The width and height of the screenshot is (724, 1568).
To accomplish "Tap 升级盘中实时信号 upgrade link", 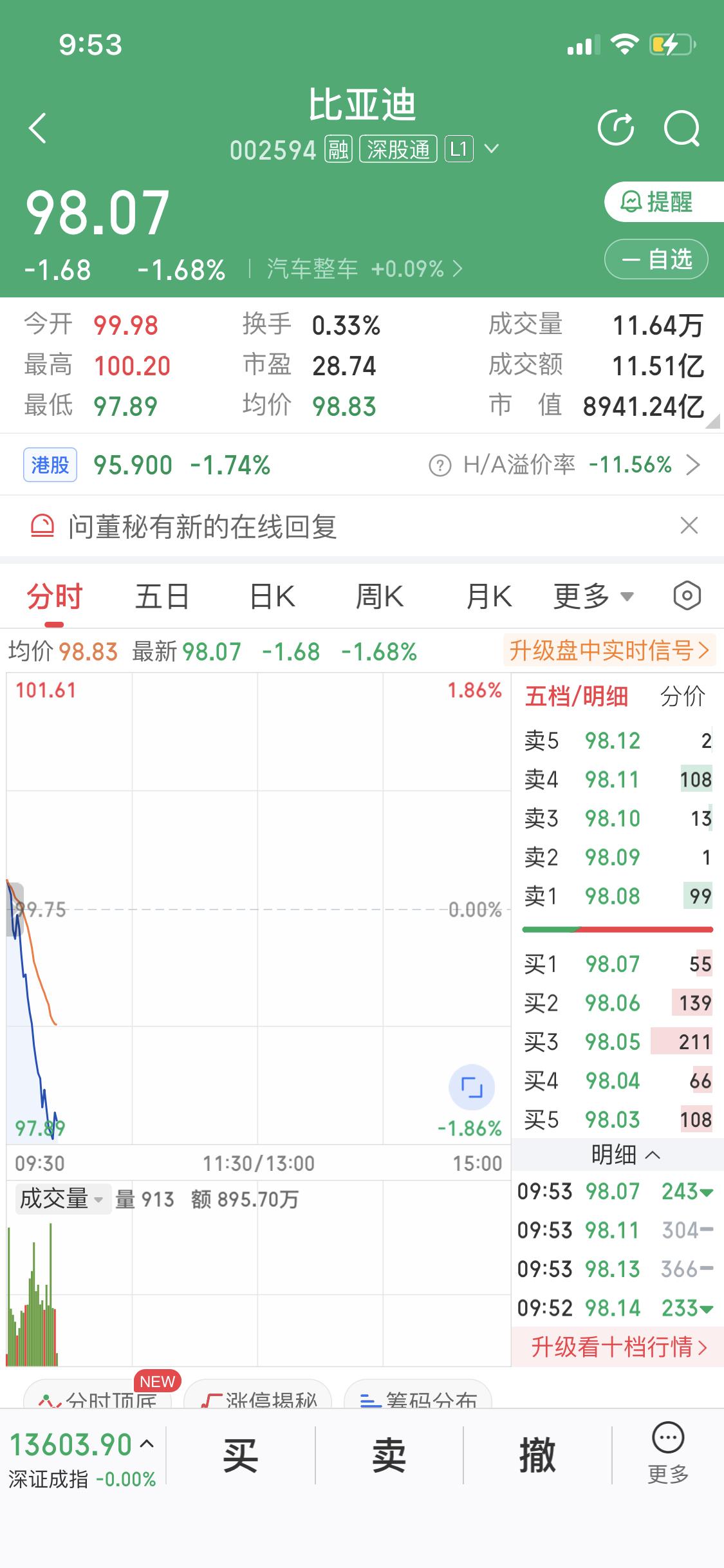I will 609,651.
